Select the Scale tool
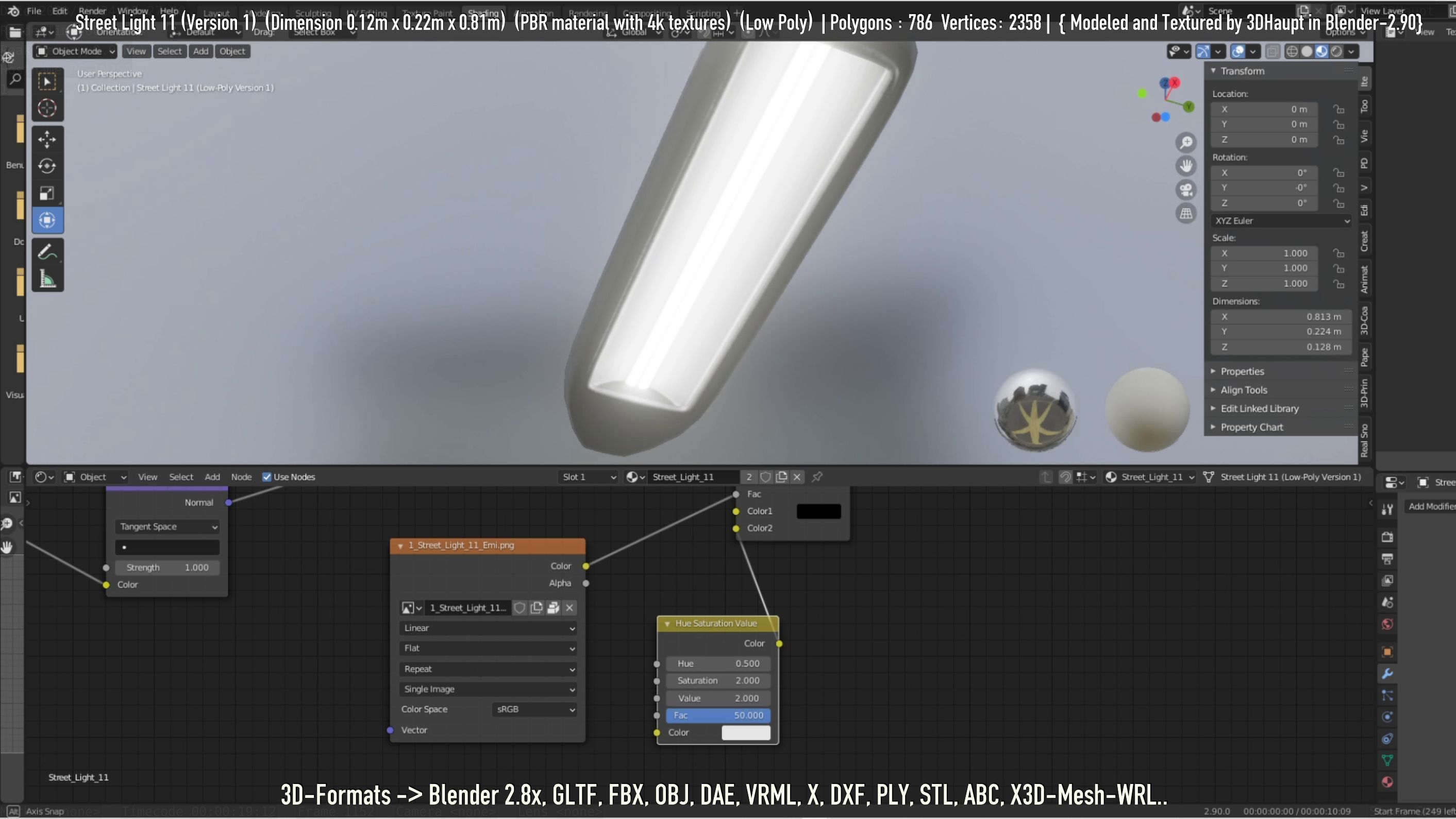The height and width of the screenshot is (819, 1456). [x=47, y=193]
